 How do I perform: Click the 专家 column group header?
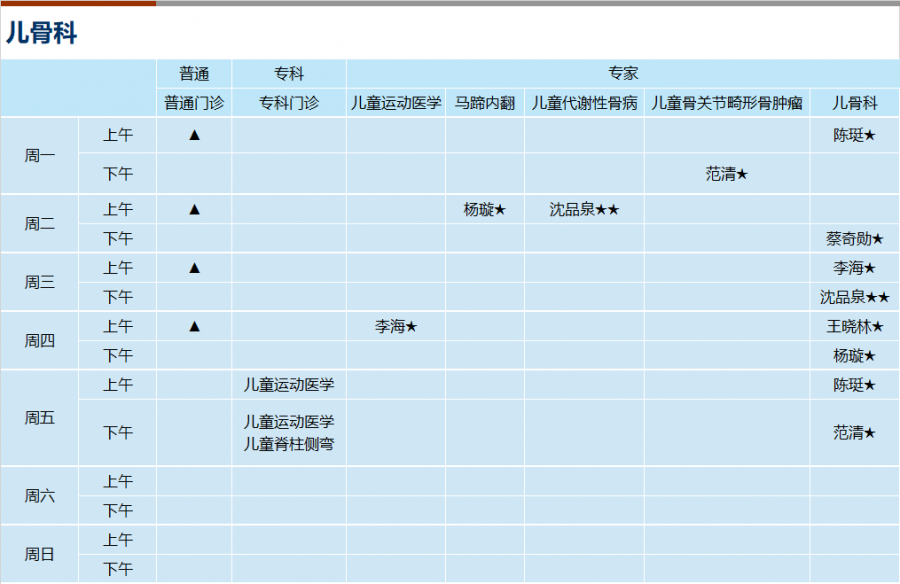coord(623,74)
